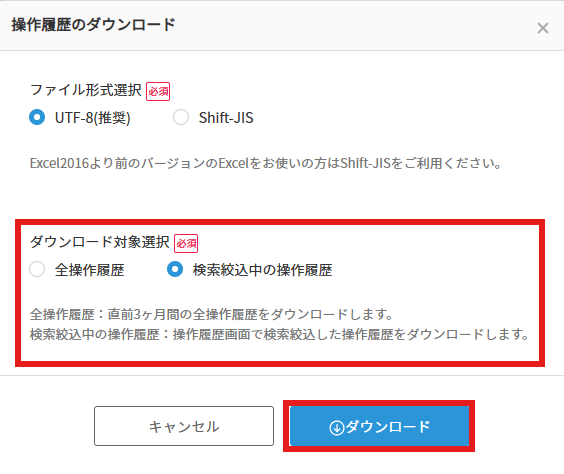Viewport: 564px width, 474px height.
Task: Click the download arrow icon in the button
Action: (337, 428)
